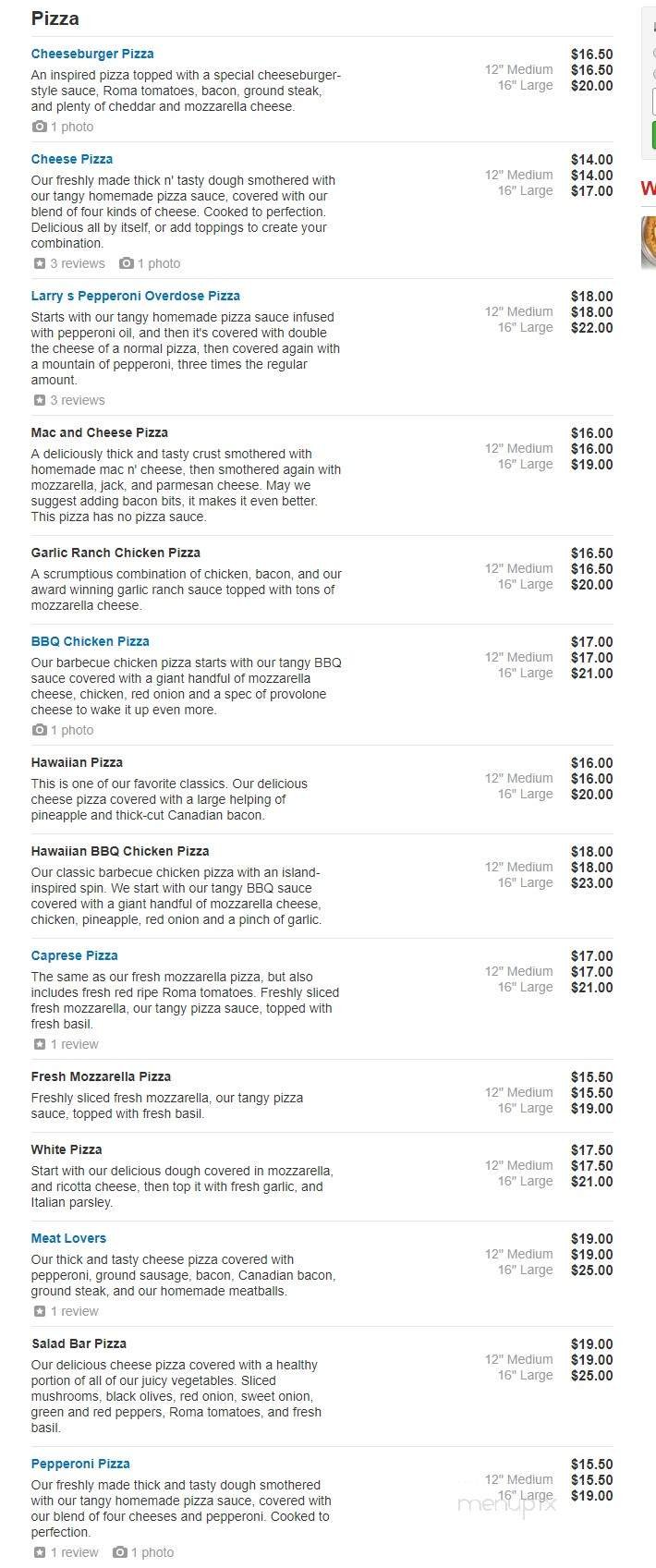Open the Meat Lovers link

tap(68, 1237)
